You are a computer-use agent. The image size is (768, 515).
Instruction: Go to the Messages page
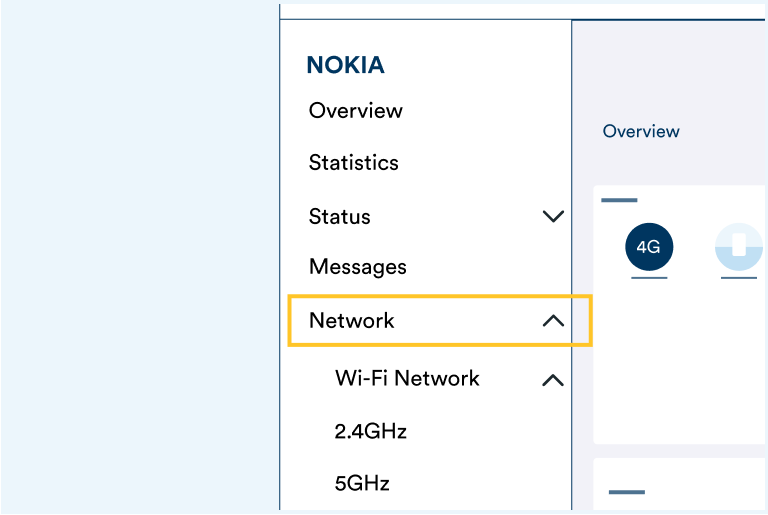pos(357,267)
